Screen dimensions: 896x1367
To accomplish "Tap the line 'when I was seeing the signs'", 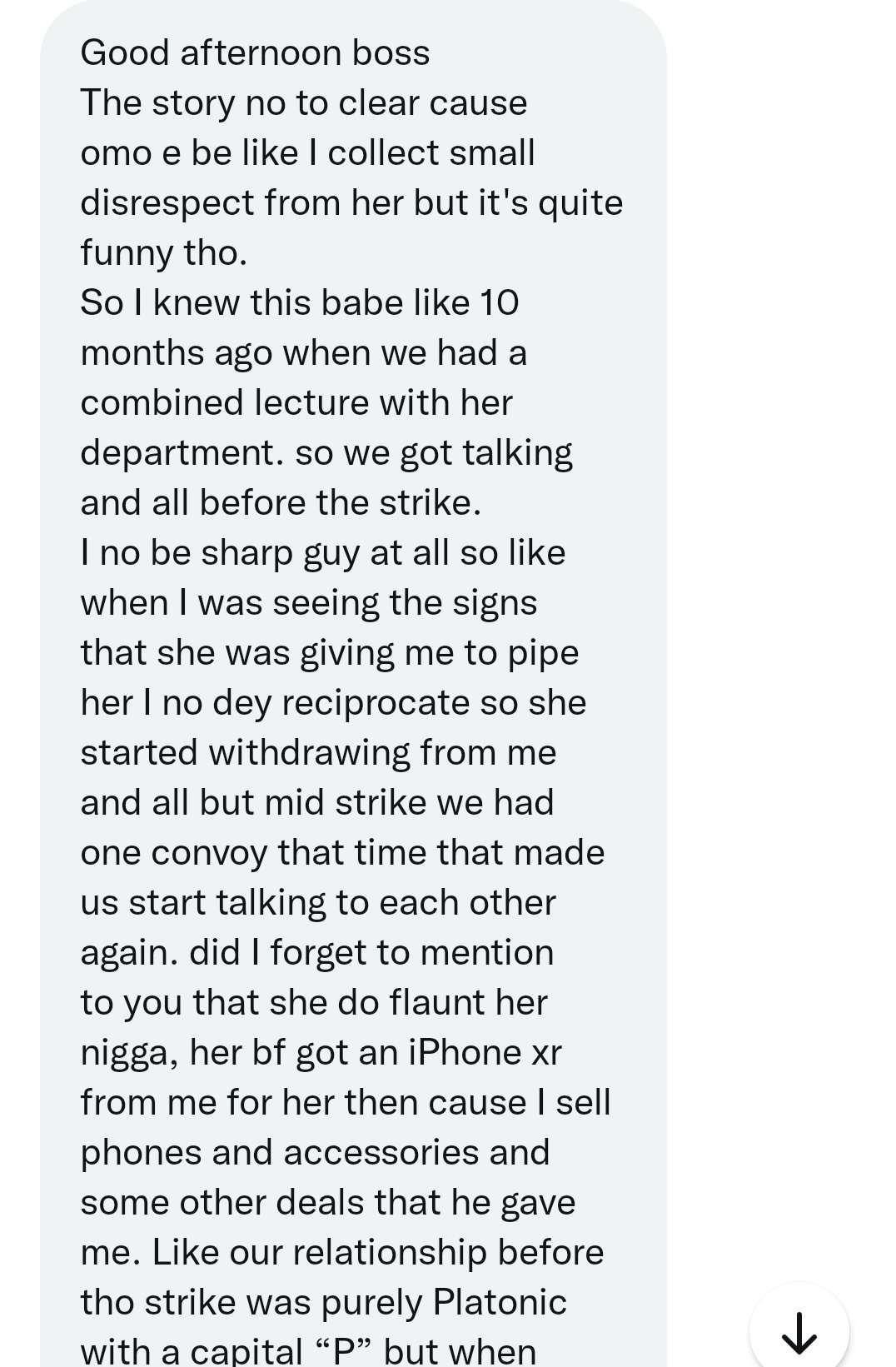I will click(x=309, y=603).
